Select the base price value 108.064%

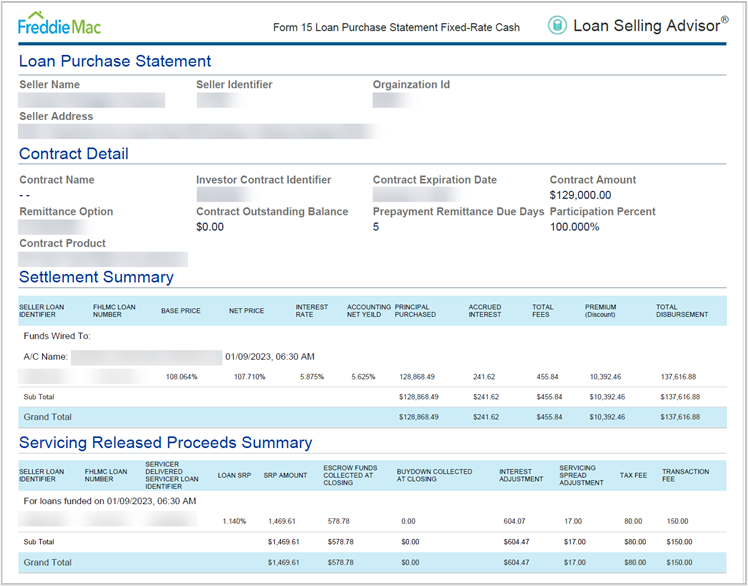coord(181,377)
